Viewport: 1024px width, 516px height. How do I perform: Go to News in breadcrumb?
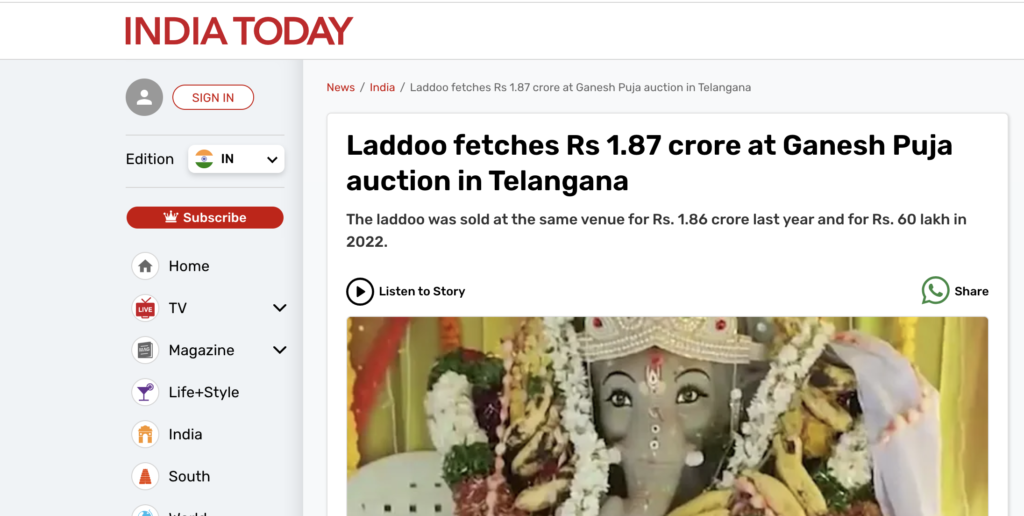[x=340, y=87]
